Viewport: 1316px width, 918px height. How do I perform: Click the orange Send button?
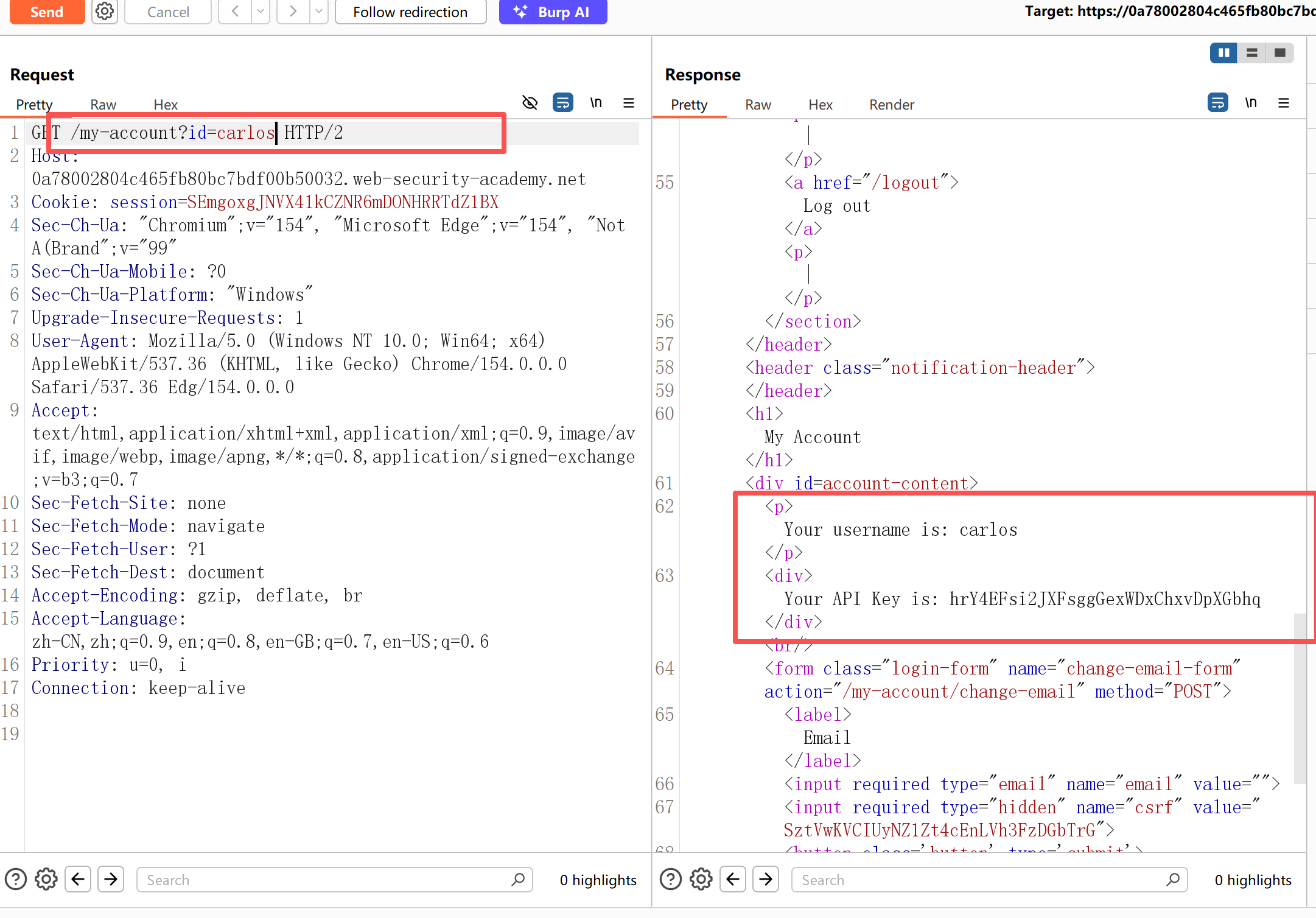coord(47,12)
